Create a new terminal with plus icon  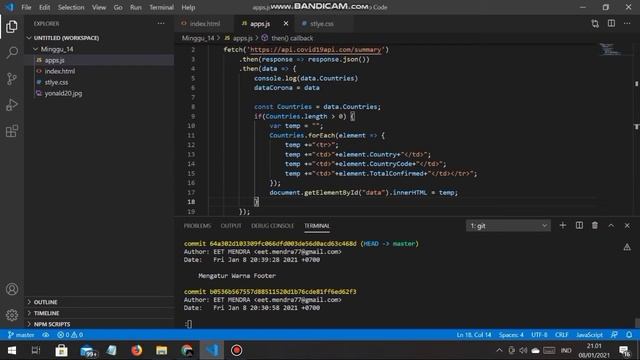click(x=562, y=225)
